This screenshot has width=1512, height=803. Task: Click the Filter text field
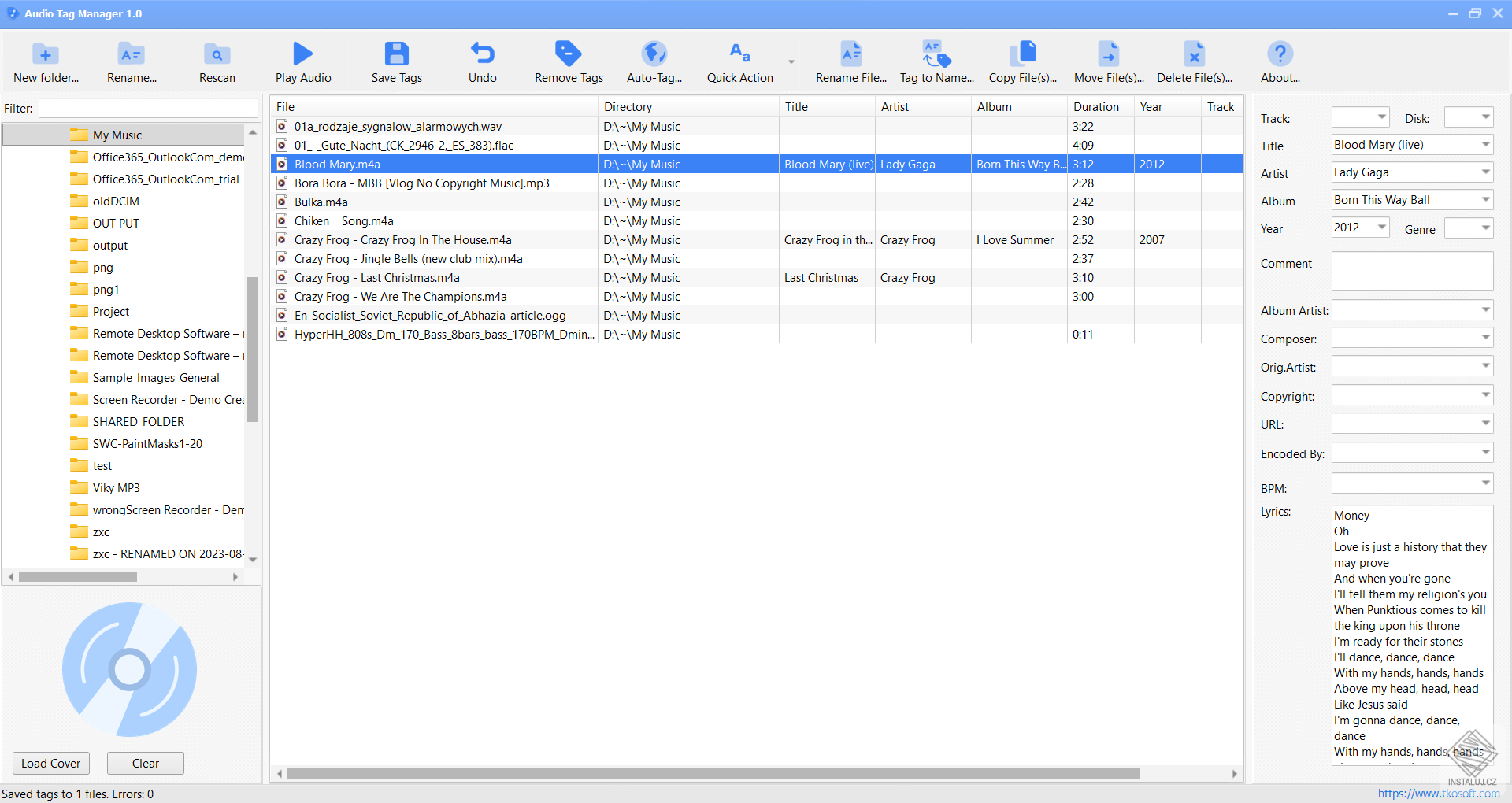tap(148, 108)
